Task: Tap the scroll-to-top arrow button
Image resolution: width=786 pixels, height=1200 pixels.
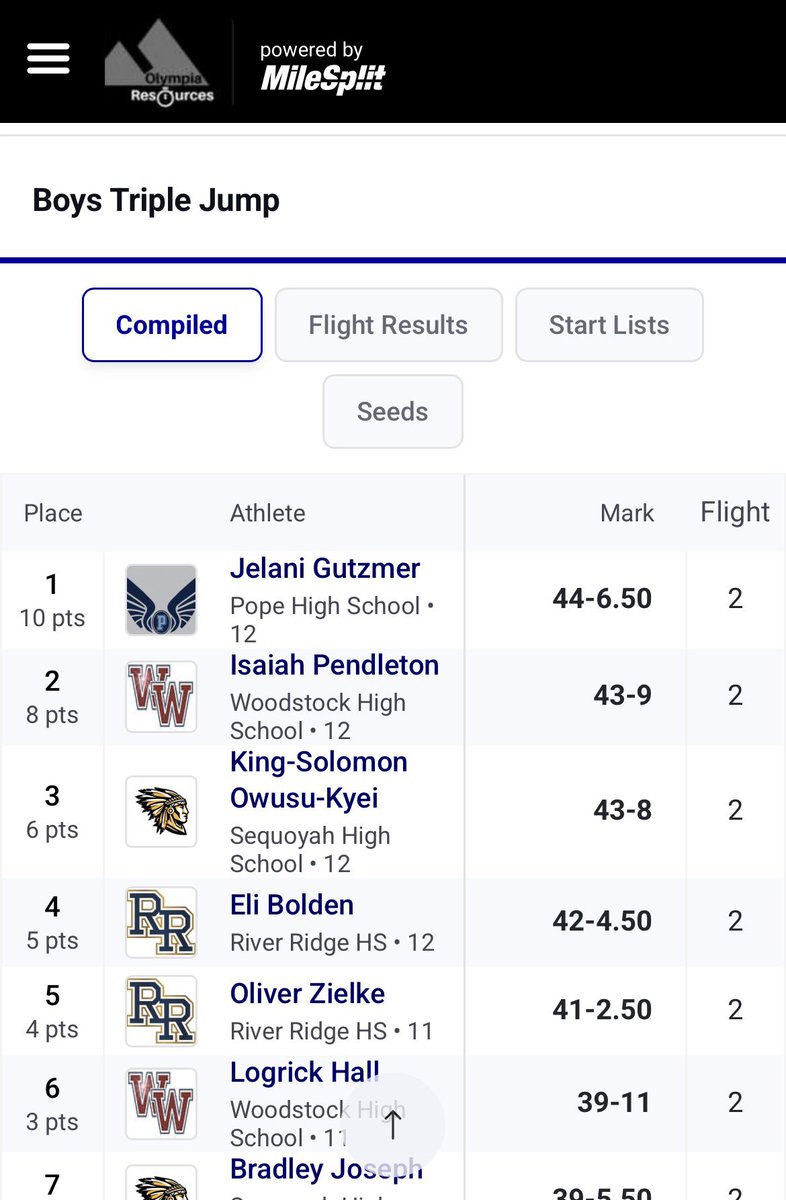Action: [393, 1125]
